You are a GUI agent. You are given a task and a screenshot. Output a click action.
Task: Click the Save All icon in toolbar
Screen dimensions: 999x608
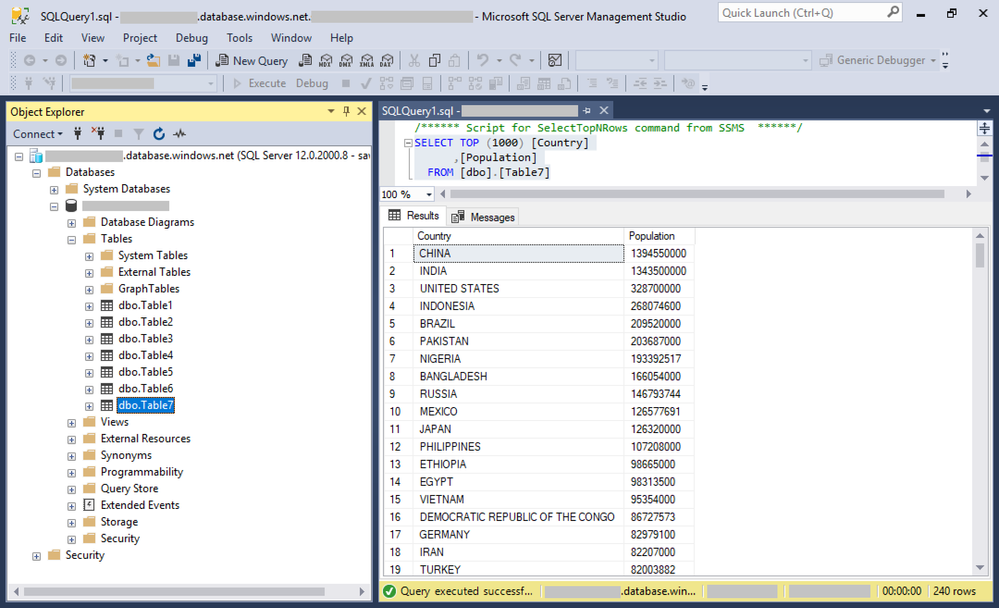click(194, 61)
